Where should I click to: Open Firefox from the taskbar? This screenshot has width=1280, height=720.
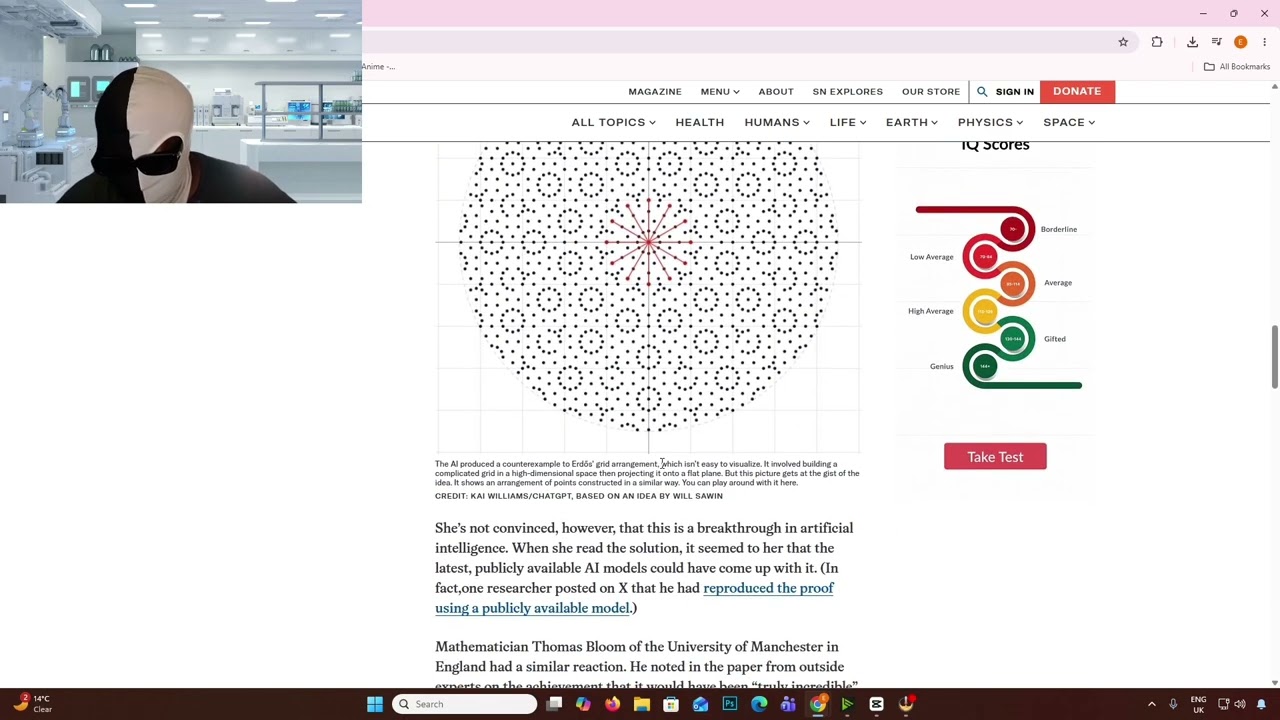tap(612, 704)
